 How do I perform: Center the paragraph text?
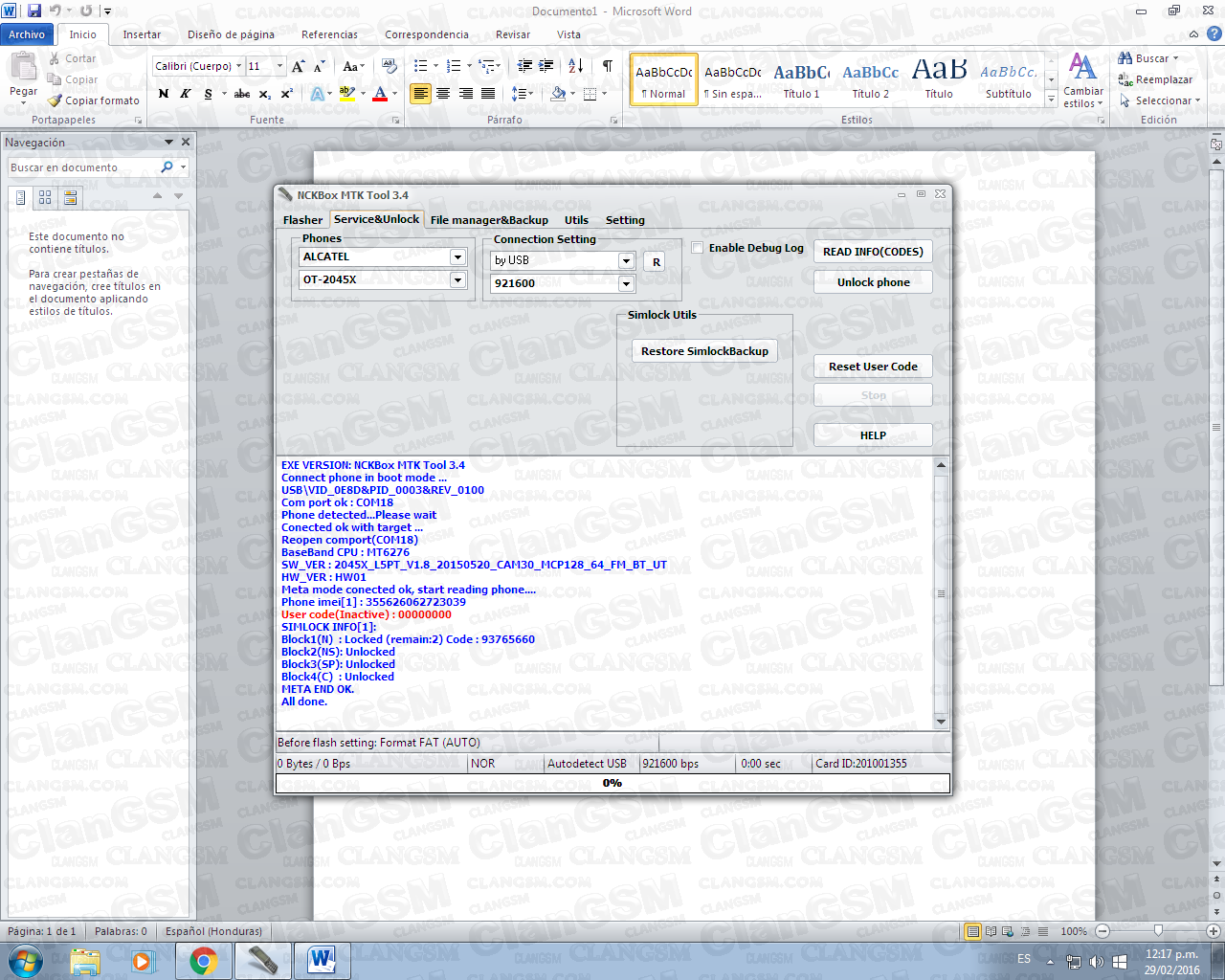[443, 94]
